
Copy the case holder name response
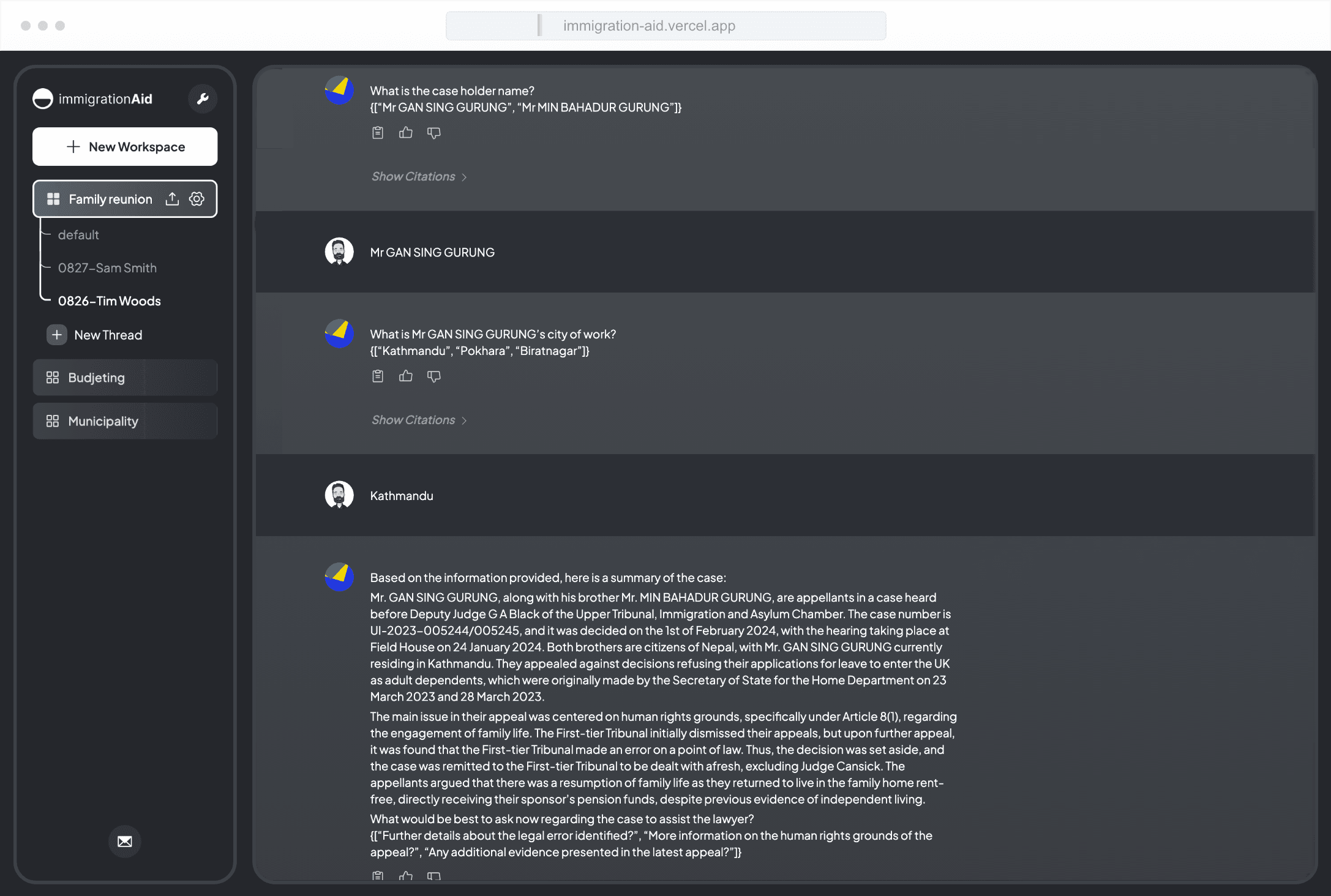[378, 133]
